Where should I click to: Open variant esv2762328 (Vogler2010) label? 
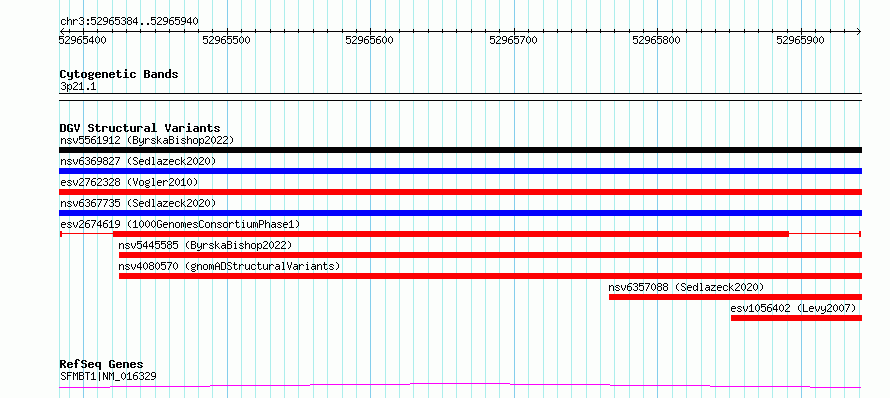coord(129,182)
